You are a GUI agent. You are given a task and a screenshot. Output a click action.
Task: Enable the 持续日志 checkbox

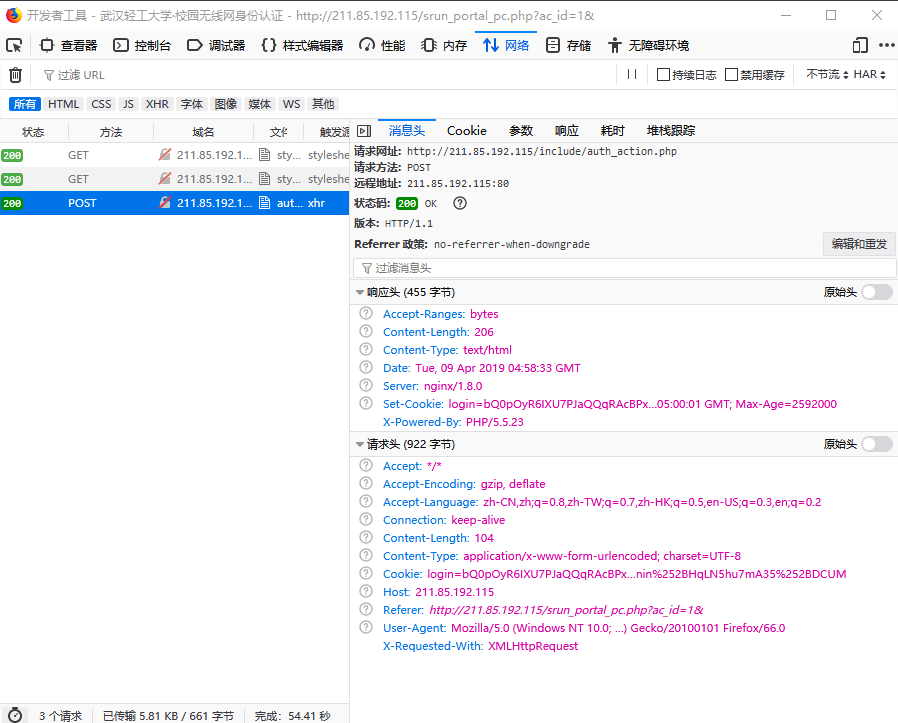click(x=663, y=75)
